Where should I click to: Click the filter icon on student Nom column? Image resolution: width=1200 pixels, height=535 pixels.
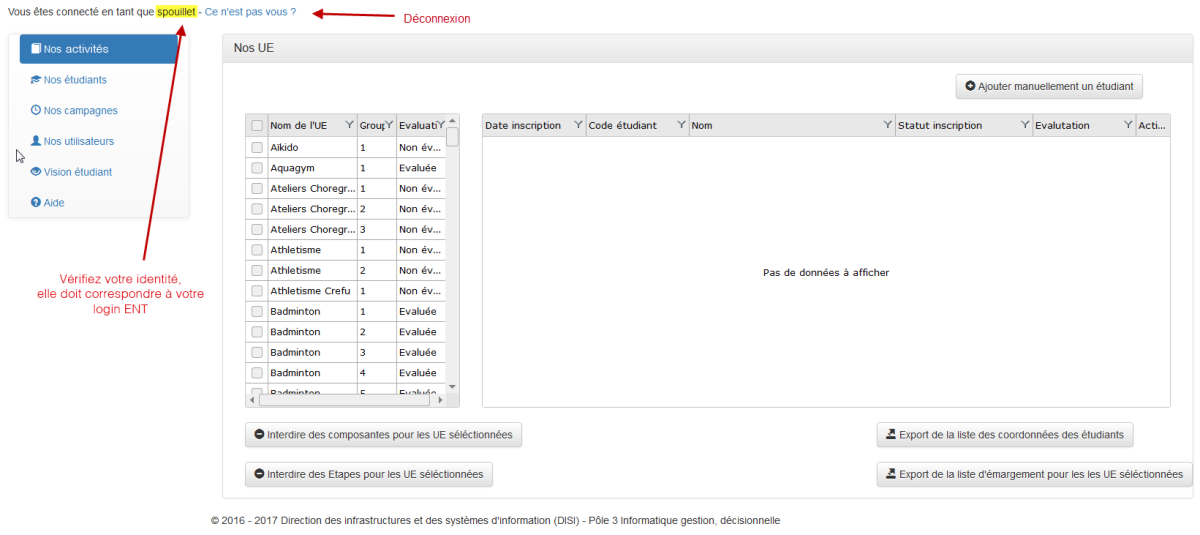(x=887, y=126)
